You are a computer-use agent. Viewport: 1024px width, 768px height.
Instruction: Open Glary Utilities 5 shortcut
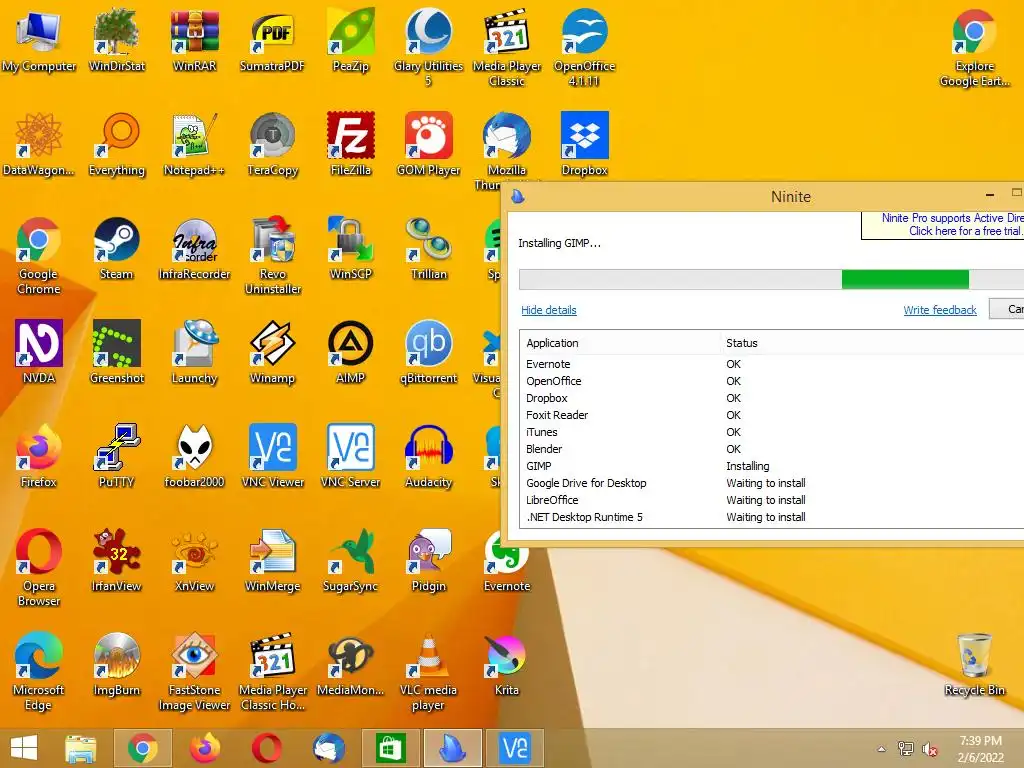coord(428,47)
